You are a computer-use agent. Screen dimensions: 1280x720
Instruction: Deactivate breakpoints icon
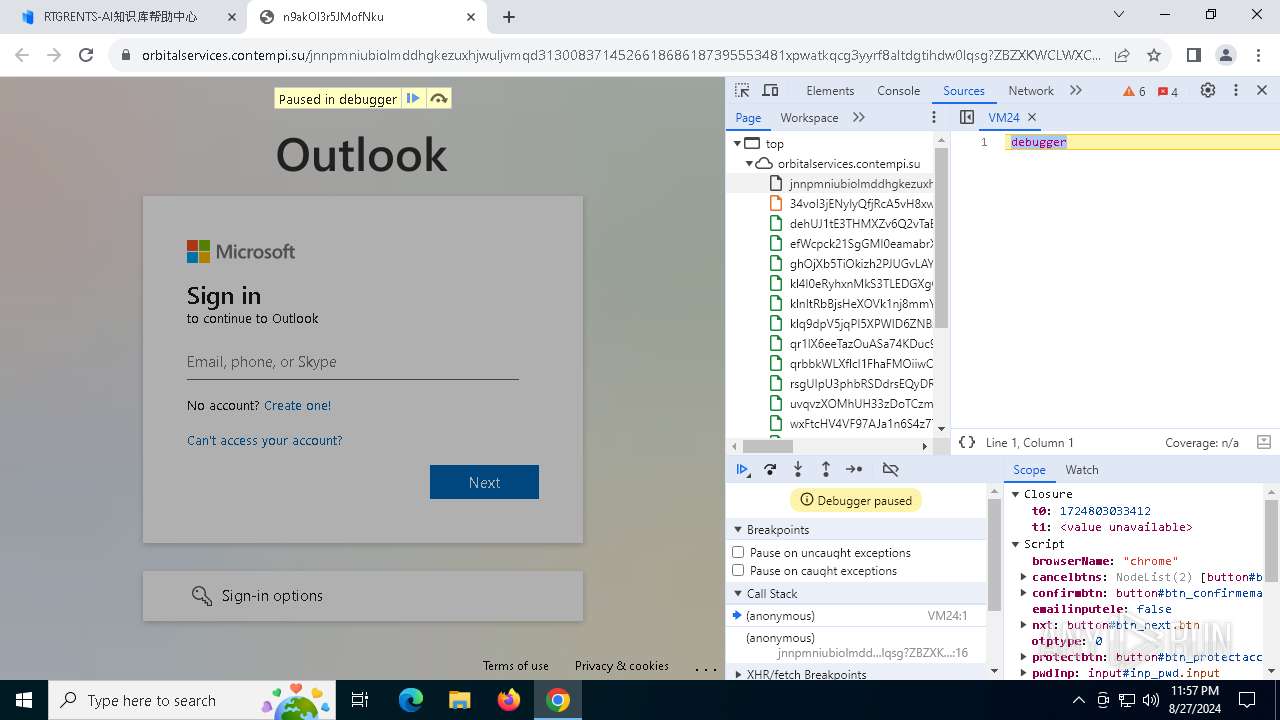click(890, 469)
